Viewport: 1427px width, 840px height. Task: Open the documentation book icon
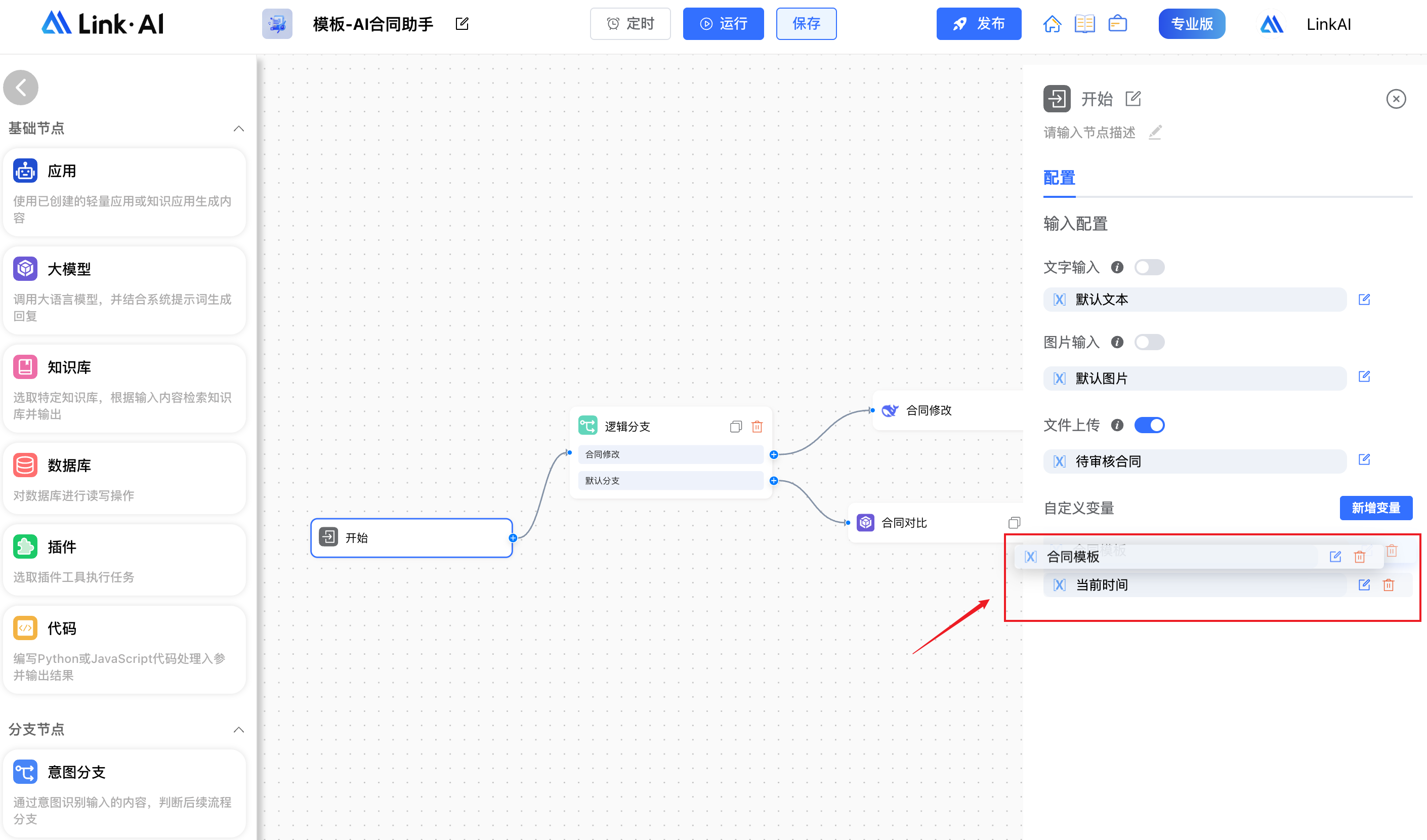(1084, 24)
